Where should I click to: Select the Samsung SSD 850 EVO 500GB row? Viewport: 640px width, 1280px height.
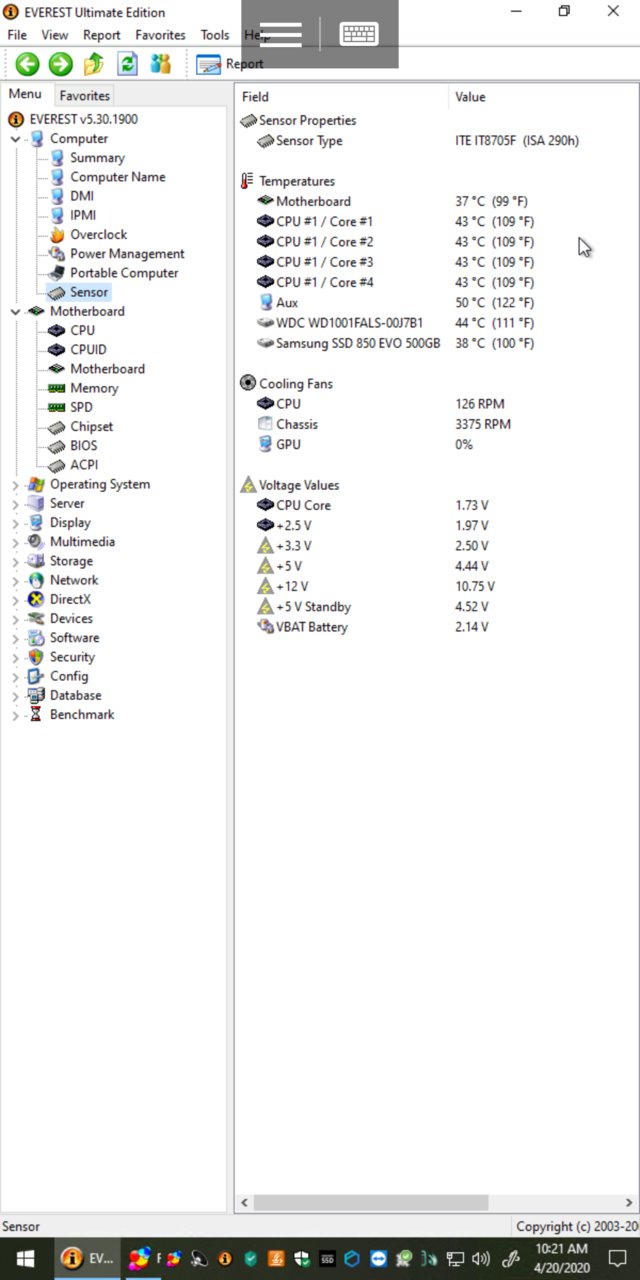click(437, 343)
